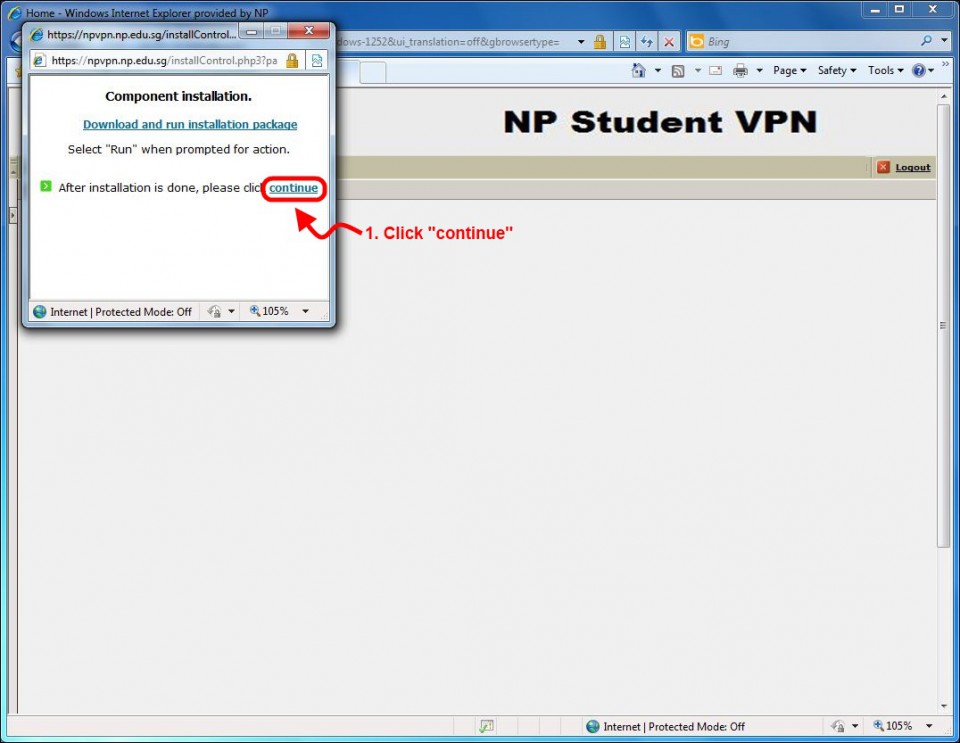Open the Page menu
The image size is (960, 743).
pyautogui.click(x=789, y=70)
